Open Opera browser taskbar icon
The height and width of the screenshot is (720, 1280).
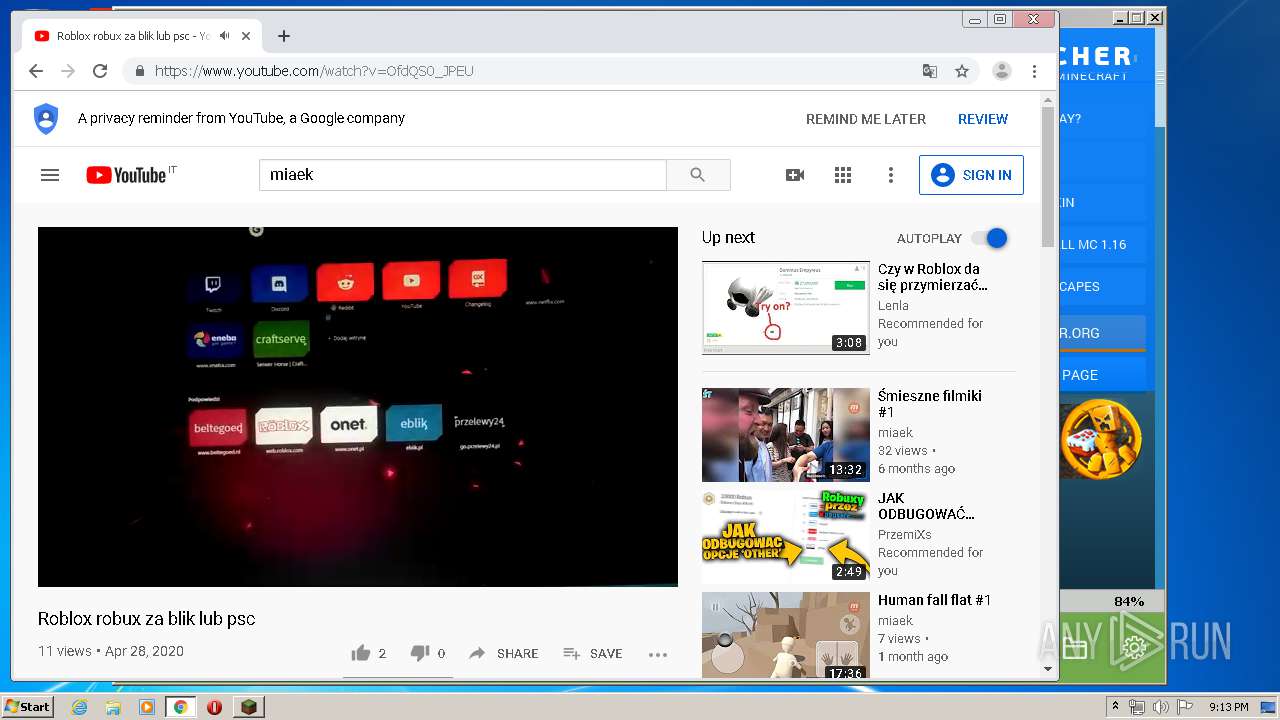tap(214, 707)
